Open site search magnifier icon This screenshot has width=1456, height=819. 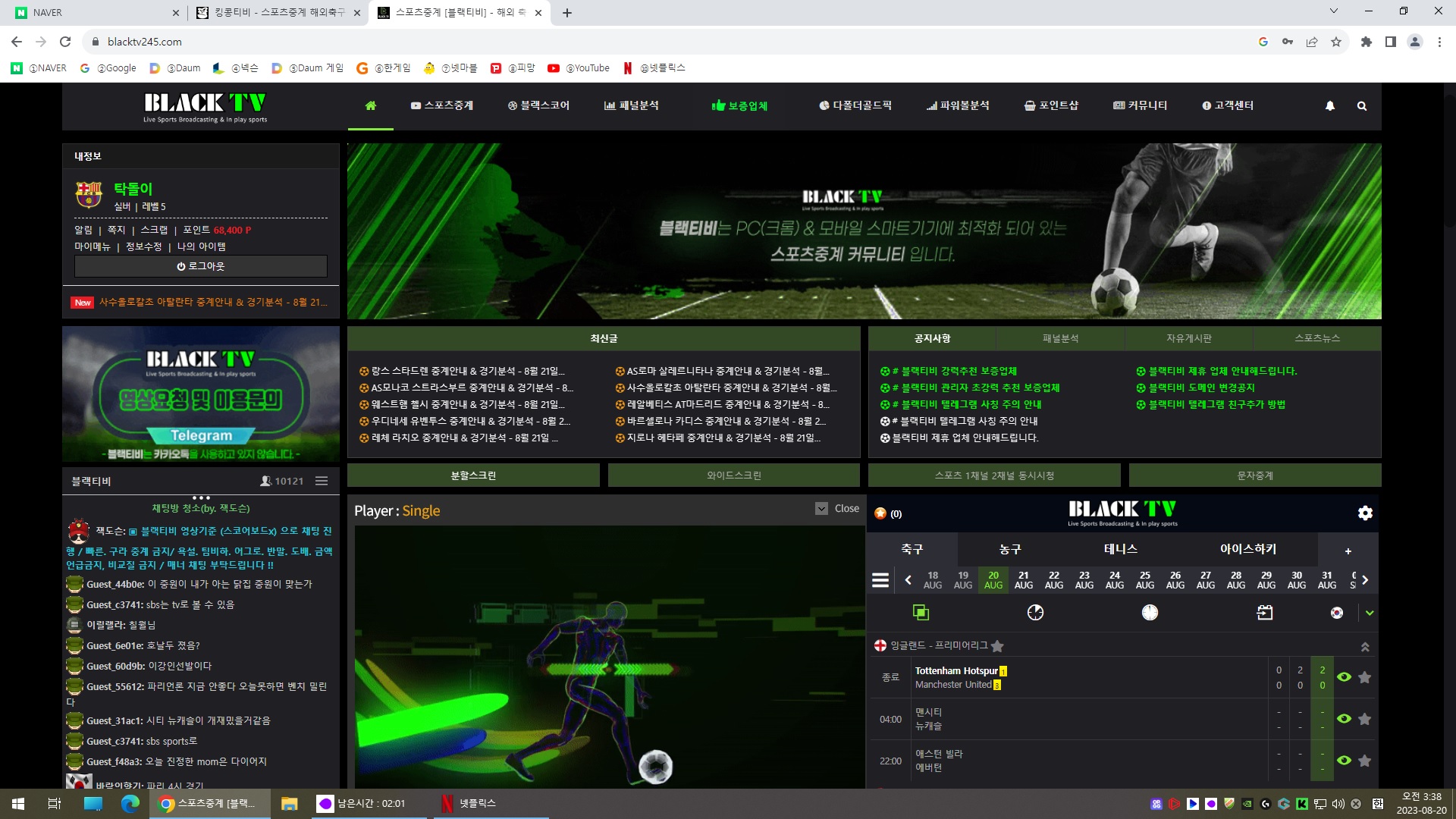[x=1362, y=106]
